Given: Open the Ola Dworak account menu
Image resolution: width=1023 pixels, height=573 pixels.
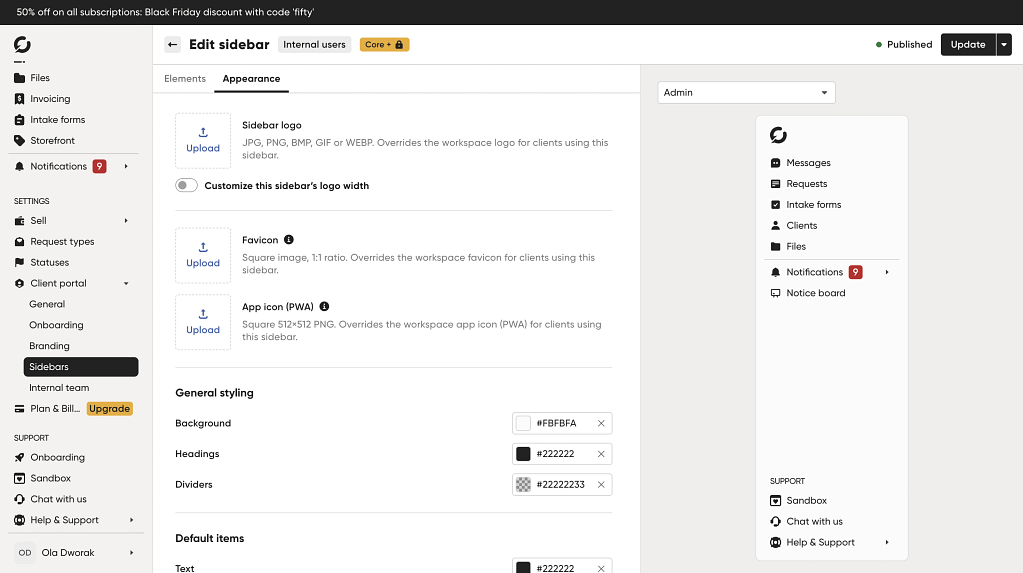Looking at the screenshot, I should pos(76,553).
